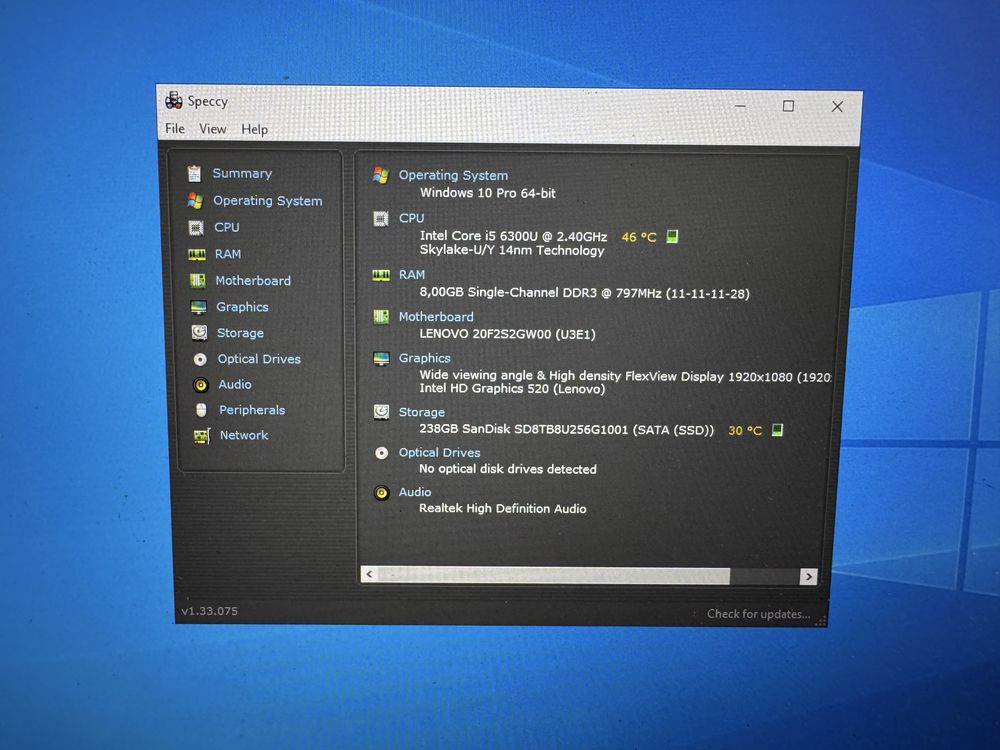
Task: Open the Graphics sidebar entry
Action: [242, 307]
